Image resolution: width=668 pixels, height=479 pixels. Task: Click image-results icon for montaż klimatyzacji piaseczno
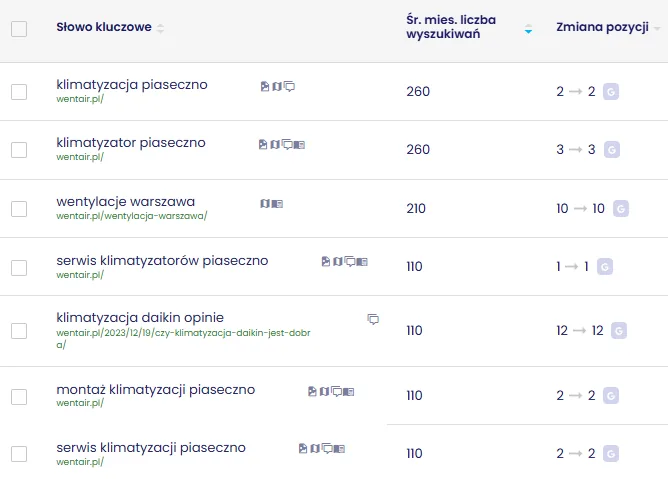click(x=312, y=391)
